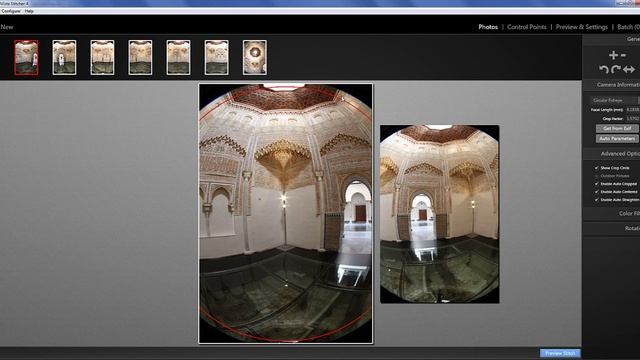Rotate photo clockwise with right arrow icon
640x360 pixels.
tap(616, 69)
